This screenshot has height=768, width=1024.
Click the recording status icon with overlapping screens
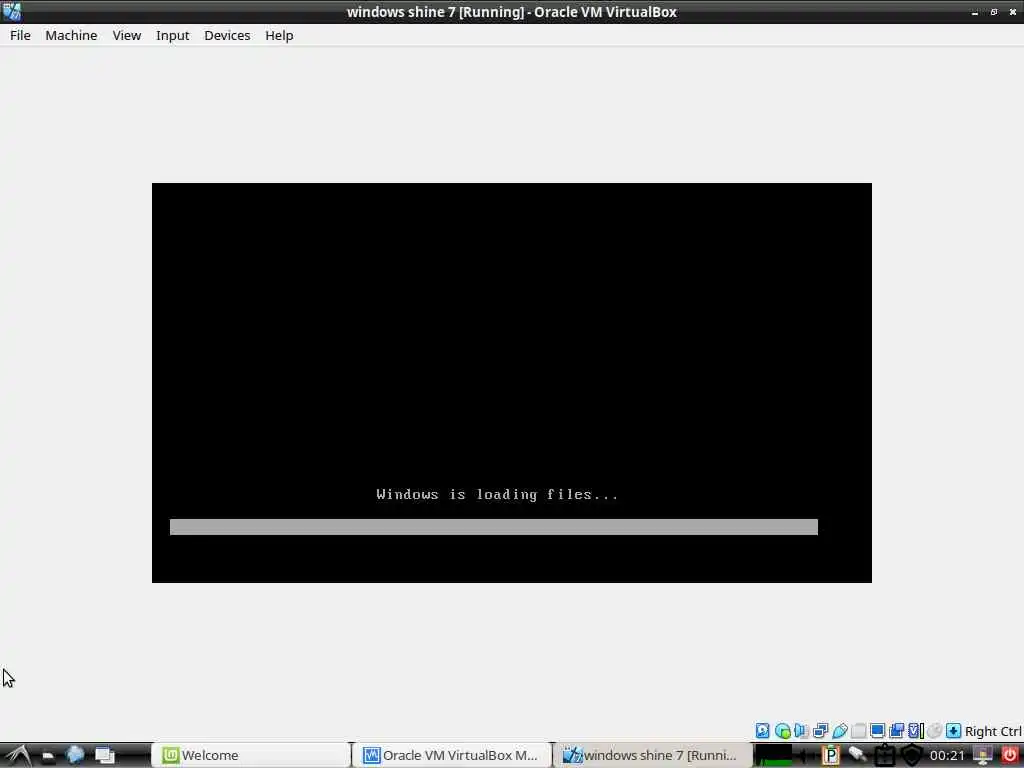click(897, 731)
